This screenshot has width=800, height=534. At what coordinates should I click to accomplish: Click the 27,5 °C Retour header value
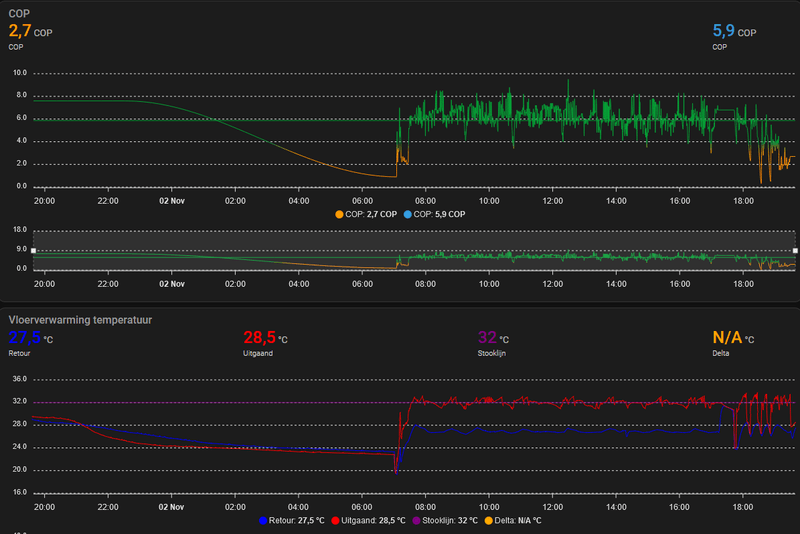pos(31,338)
